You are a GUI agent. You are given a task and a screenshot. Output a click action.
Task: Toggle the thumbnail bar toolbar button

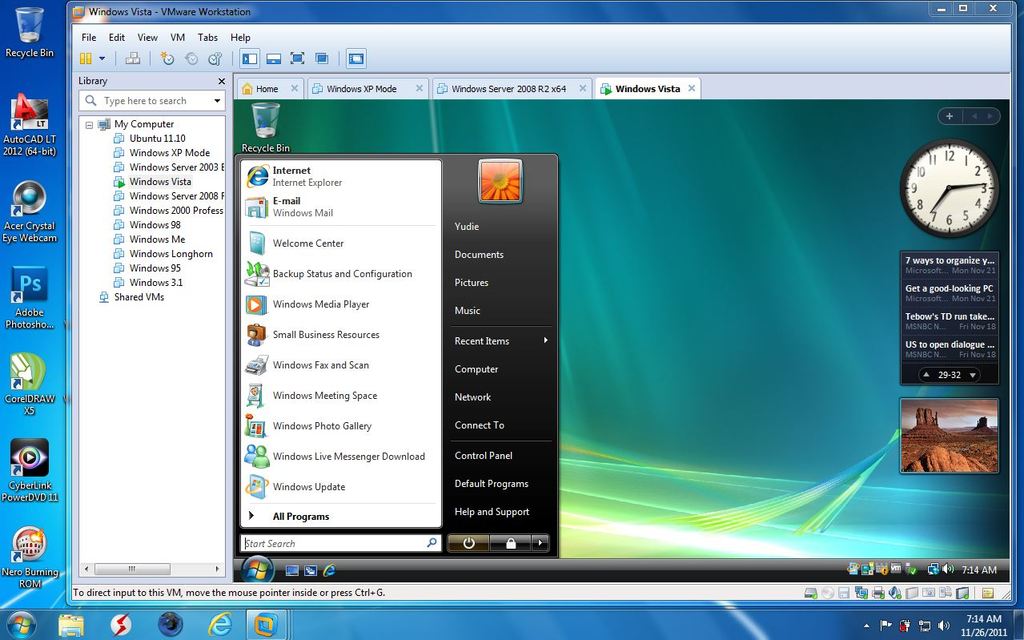[274, 59]
